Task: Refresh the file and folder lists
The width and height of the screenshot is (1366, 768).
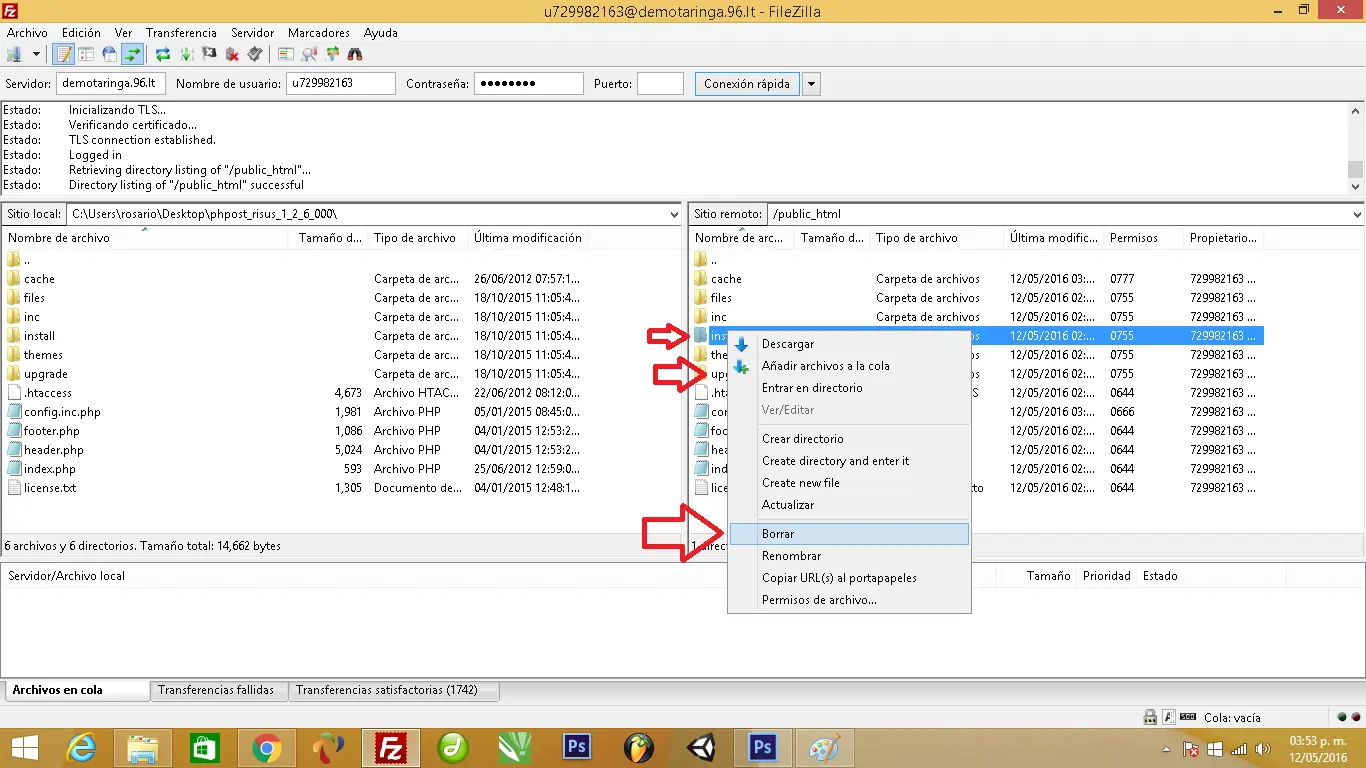Action: click(x=162, y=54)
